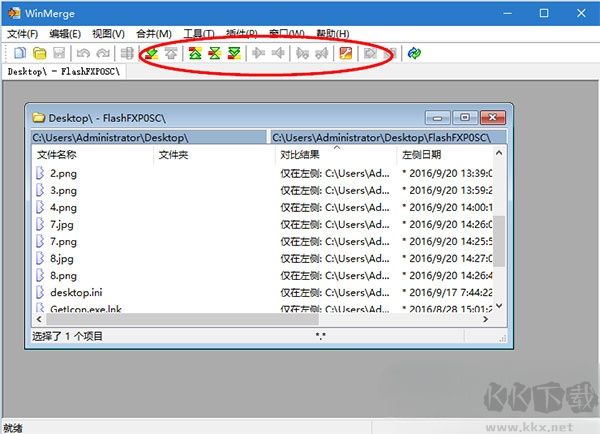Click the file icon beside desktop.ini
This screenshot has width=600, height=434.
click(40, 292)
